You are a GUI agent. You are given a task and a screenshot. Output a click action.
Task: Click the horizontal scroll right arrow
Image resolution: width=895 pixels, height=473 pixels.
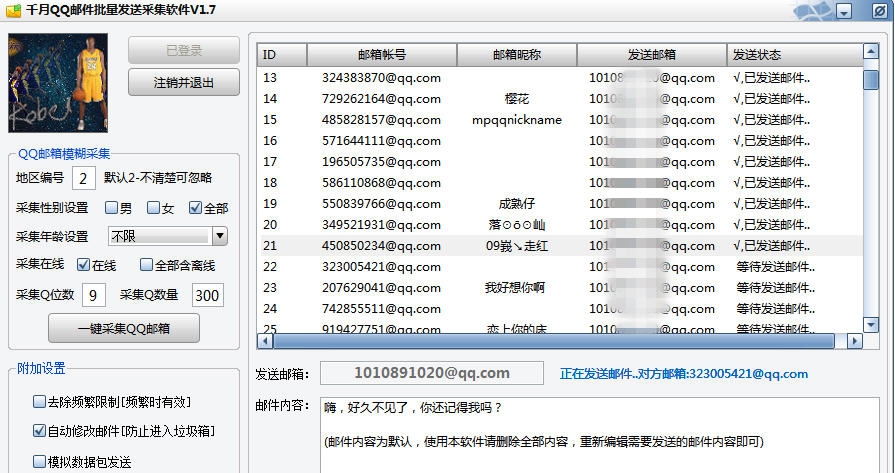point(854,341)
